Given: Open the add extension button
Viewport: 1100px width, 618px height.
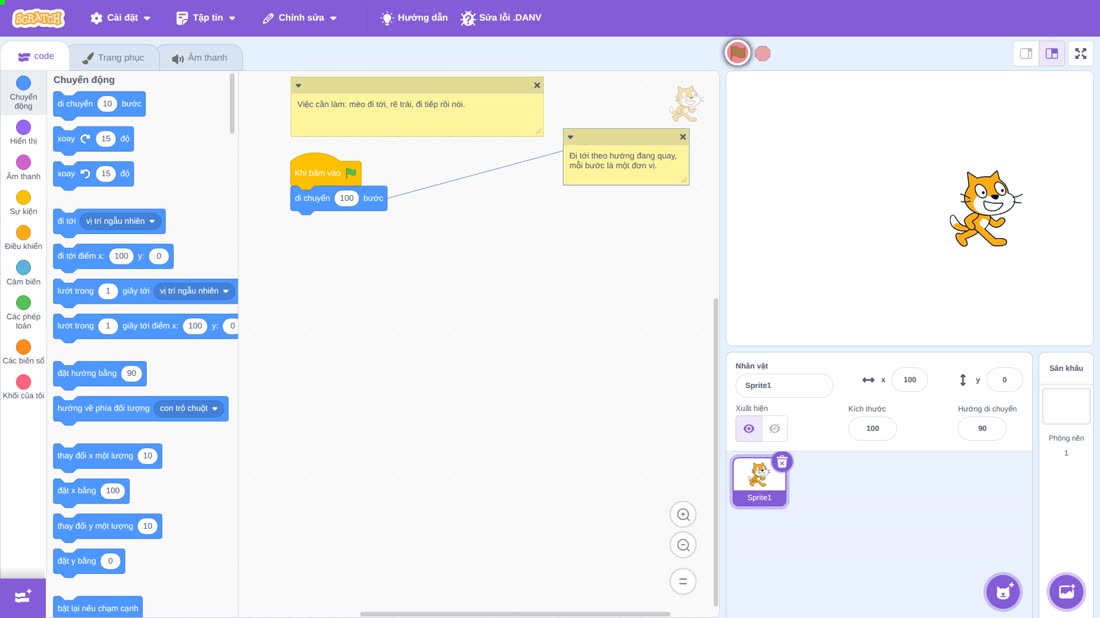Looking at the screenshot, I should [x=23, y=597].
